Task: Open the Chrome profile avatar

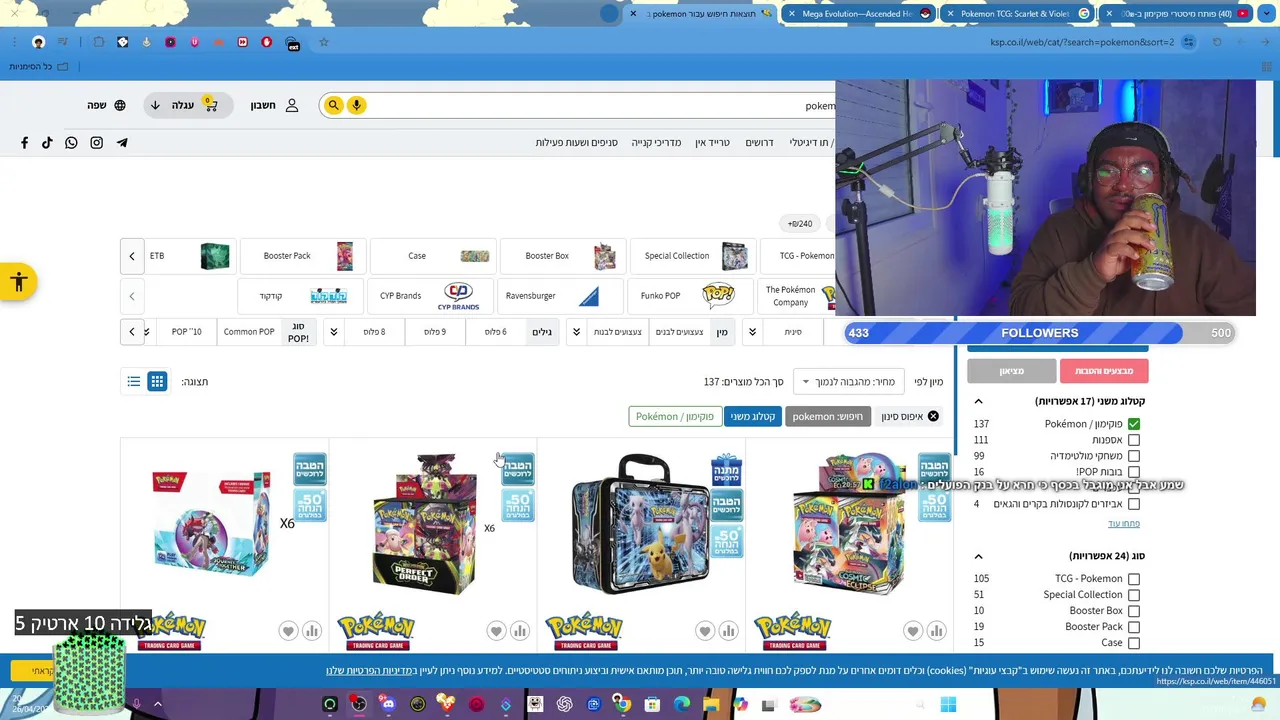Action: coord(38,42)
